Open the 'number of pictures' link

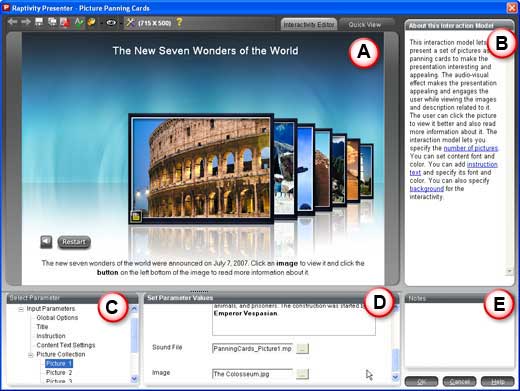471,148
